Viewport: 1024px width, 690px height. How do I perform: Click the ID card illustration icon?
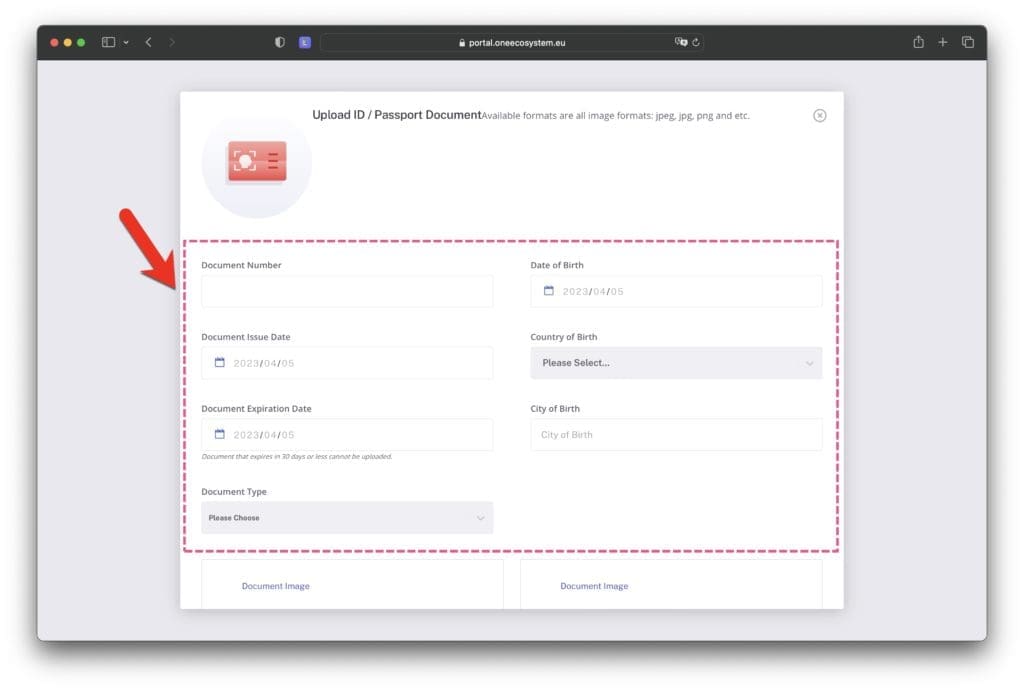pos(257,162)
